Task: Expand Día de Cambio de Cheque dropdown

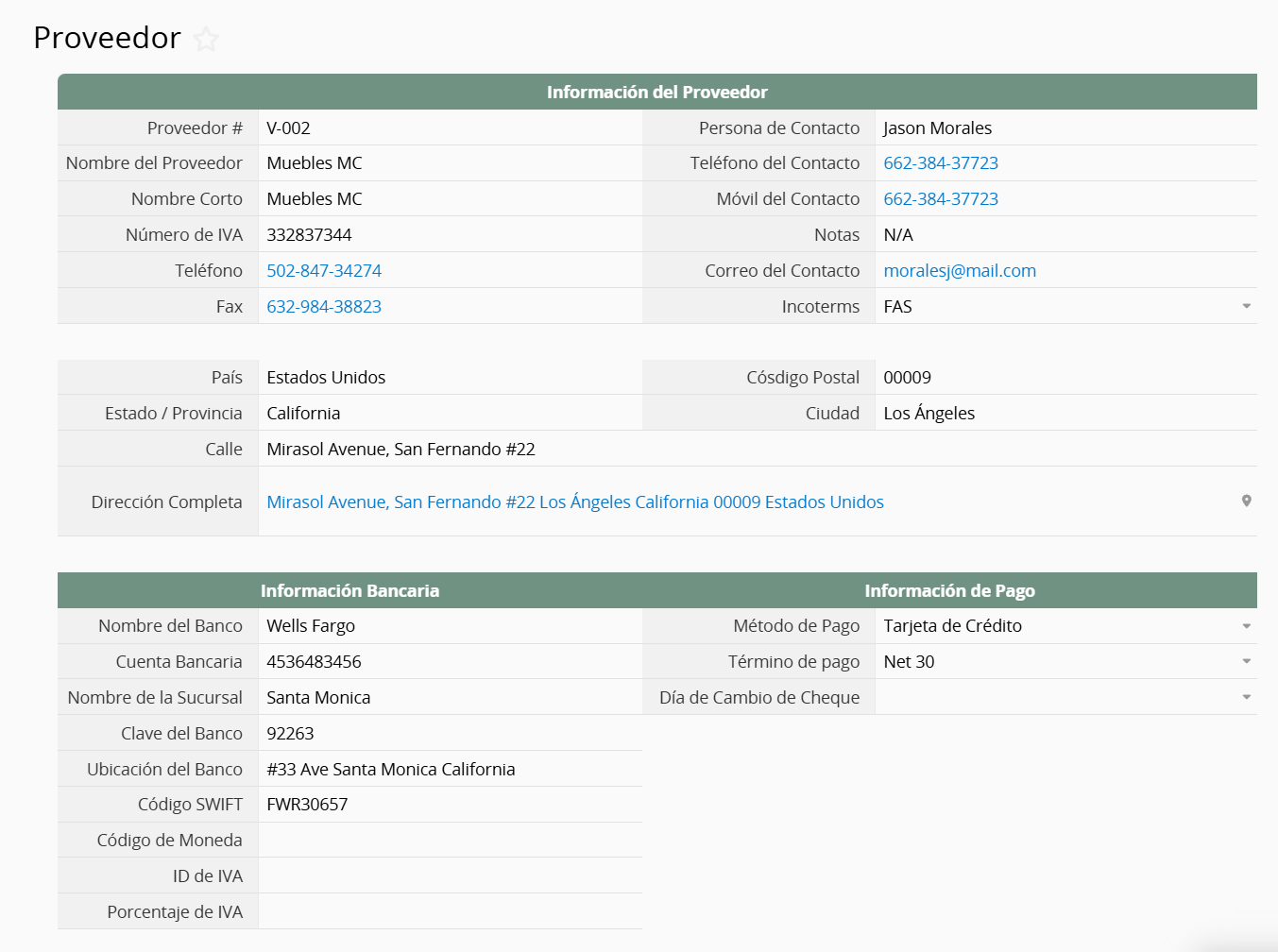Action: pyautogui.click(x=1246, y=698)
